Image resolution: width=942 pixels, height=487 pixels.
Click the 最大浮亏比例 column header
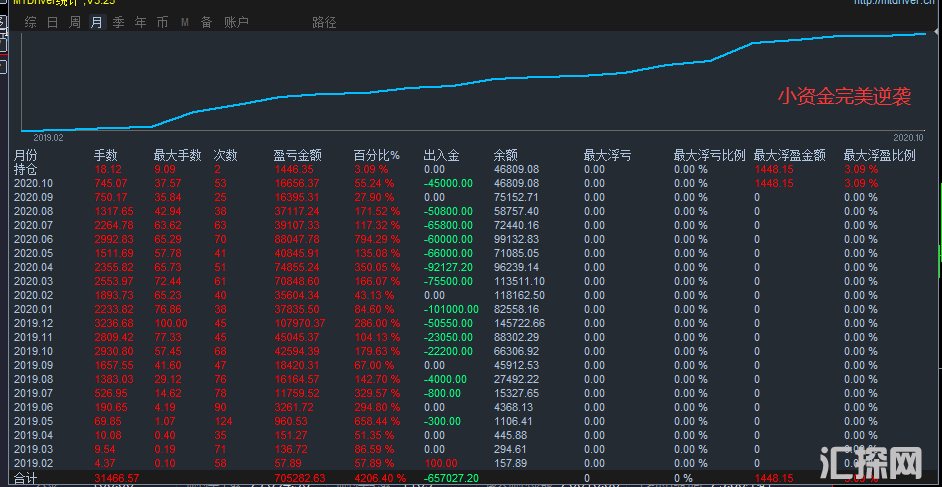[709, 156]
